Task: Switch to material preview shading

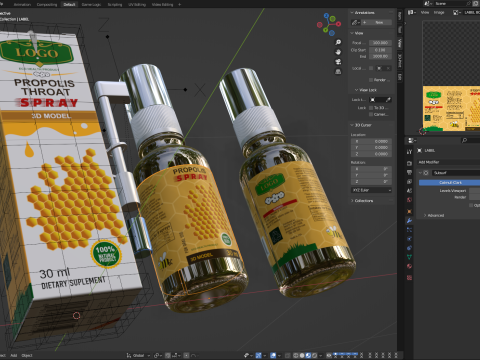Action: click(x=308, y=355)
